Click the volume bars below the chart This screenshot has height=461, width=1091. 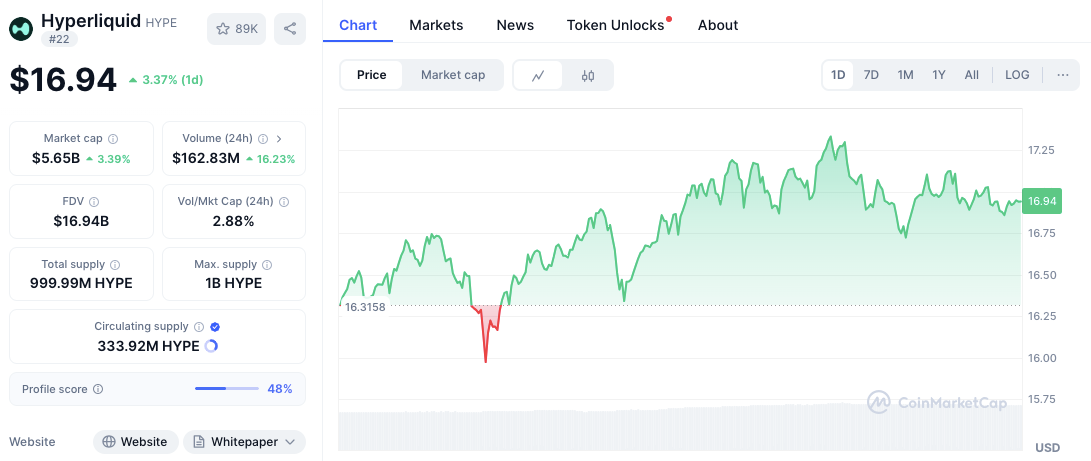coord(680,426)
